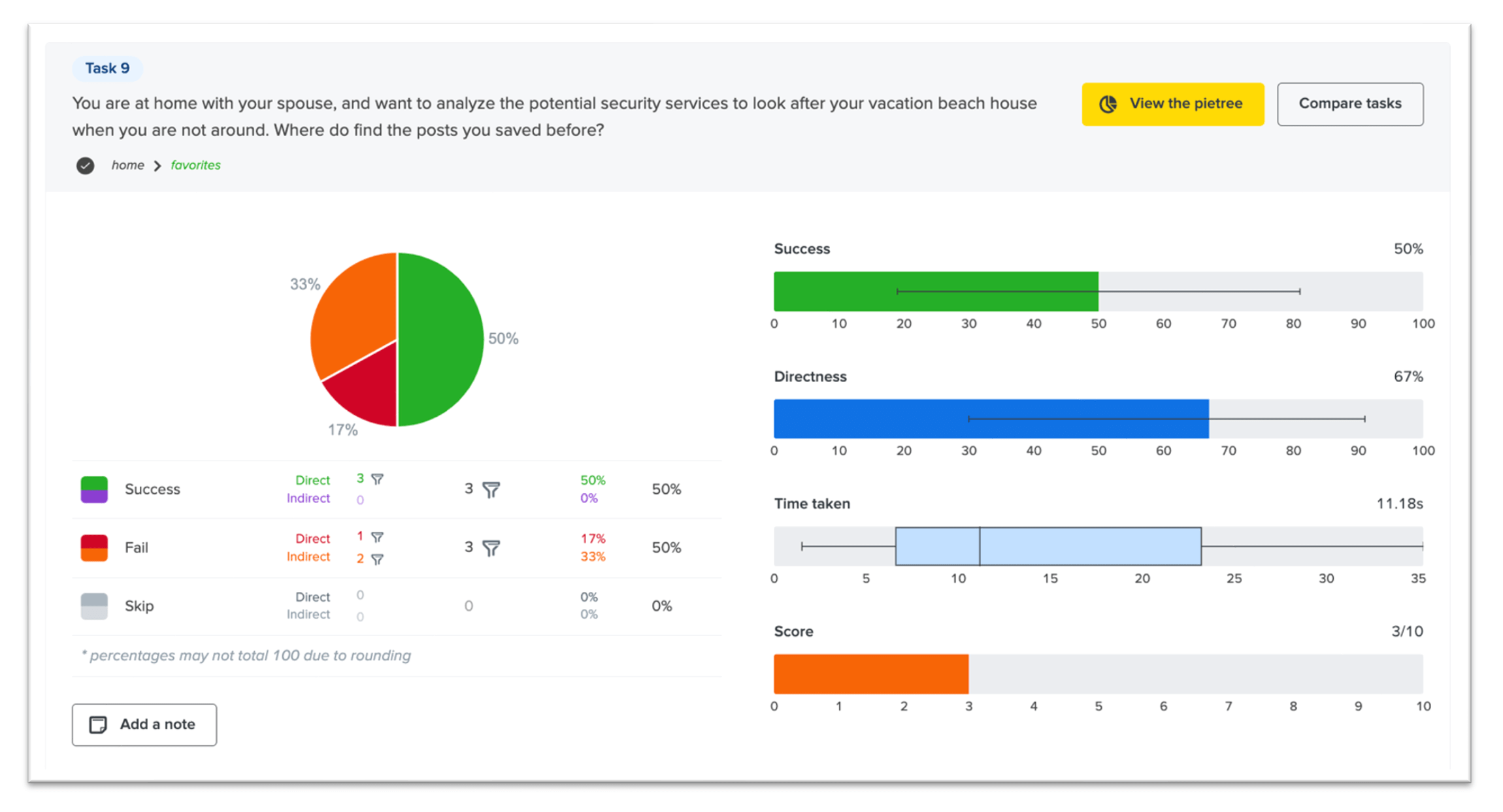Click the home breadcrumb item
The height and width of the screenshot is (812, 1503).
pyautogui.click(x=127, y=165)
